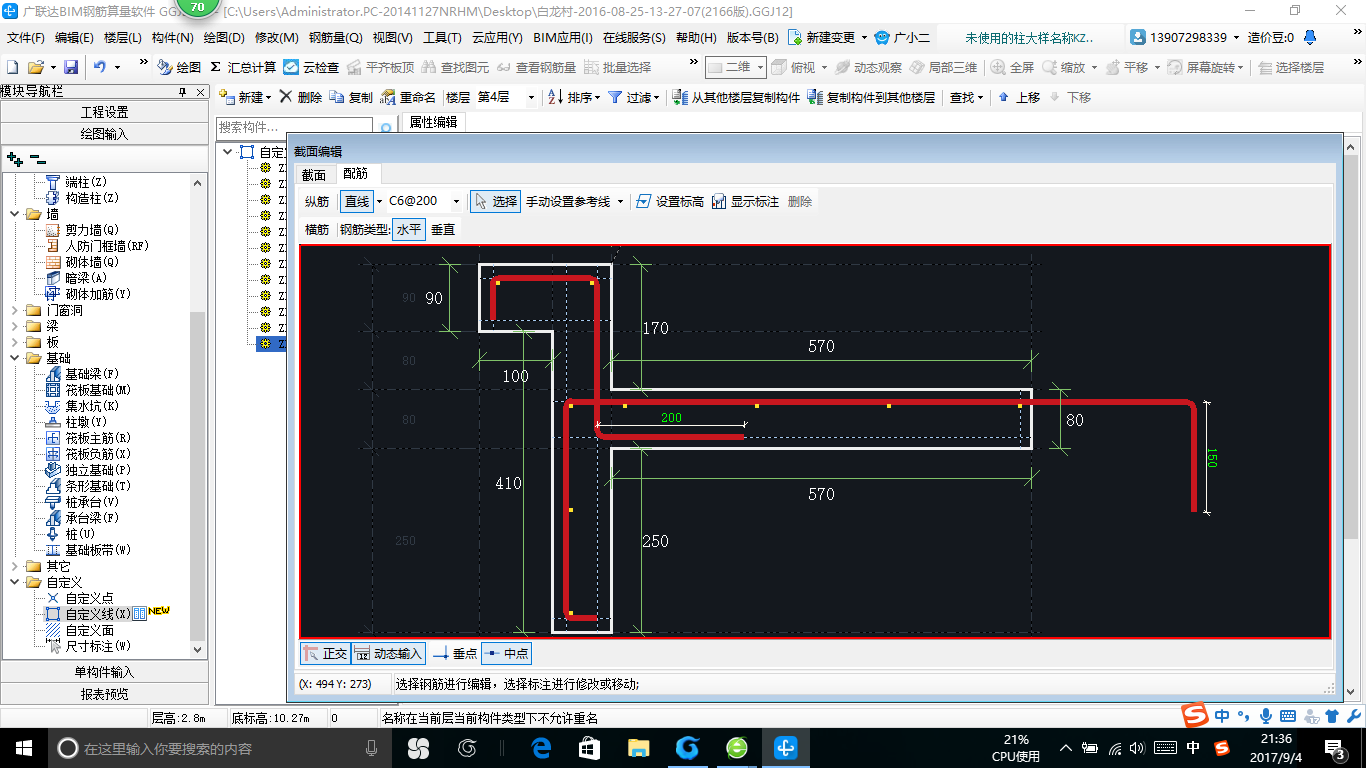Click the 单构件输入 panel button
1366x768 pixels.
pos(105,672)
